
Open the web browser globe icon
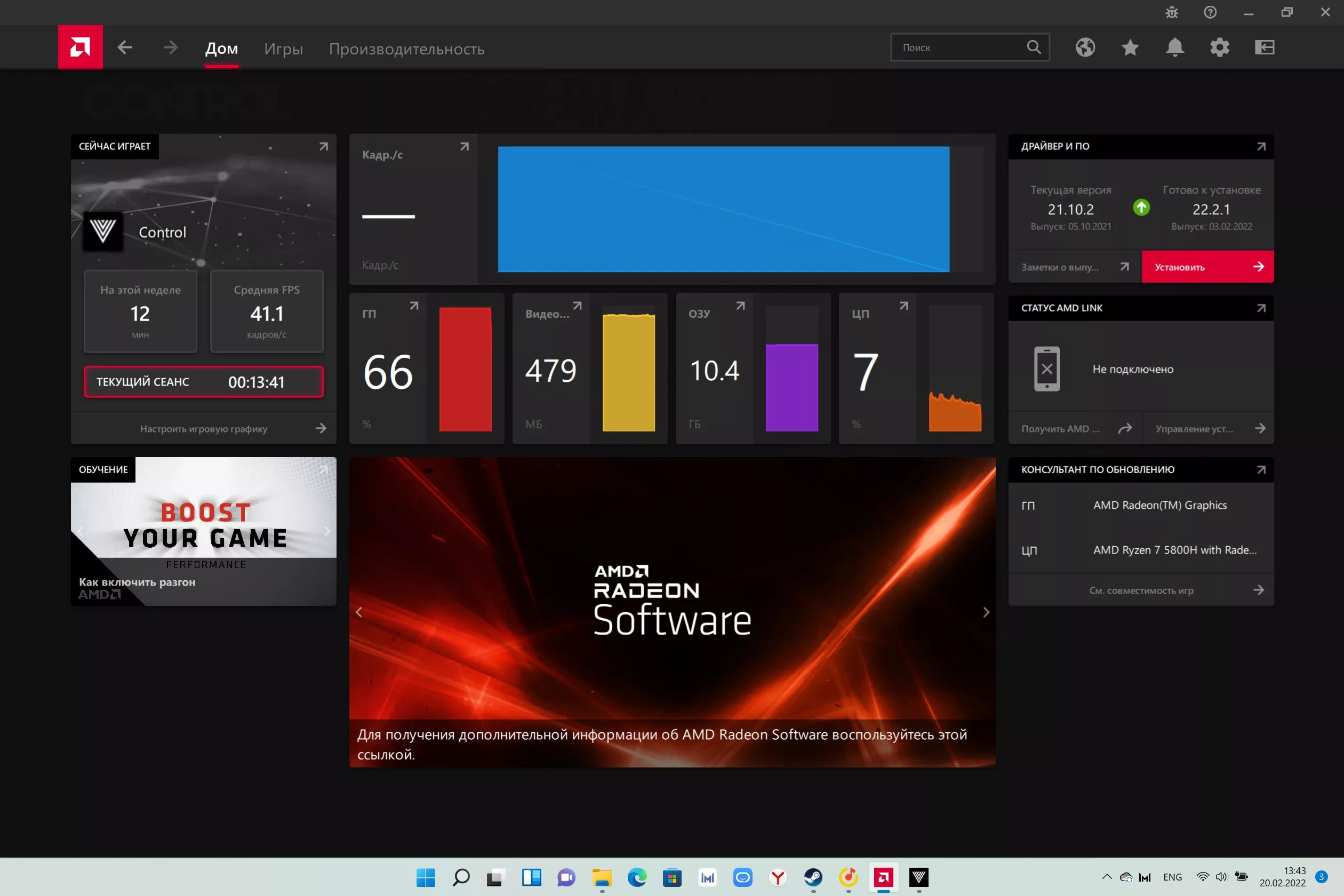click(1085, 47)
